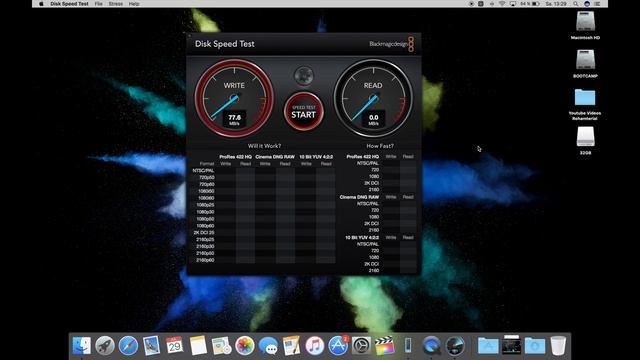
Task: Click the READ speed gauge
Action: click(373, 98)
